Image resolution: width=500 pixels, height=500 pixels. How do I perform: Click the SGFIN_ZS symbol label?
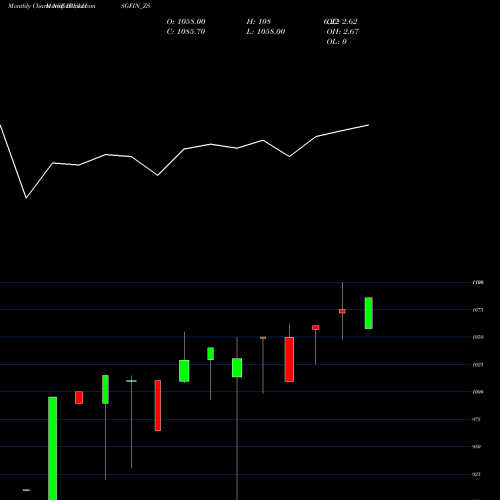pos(135,6)
